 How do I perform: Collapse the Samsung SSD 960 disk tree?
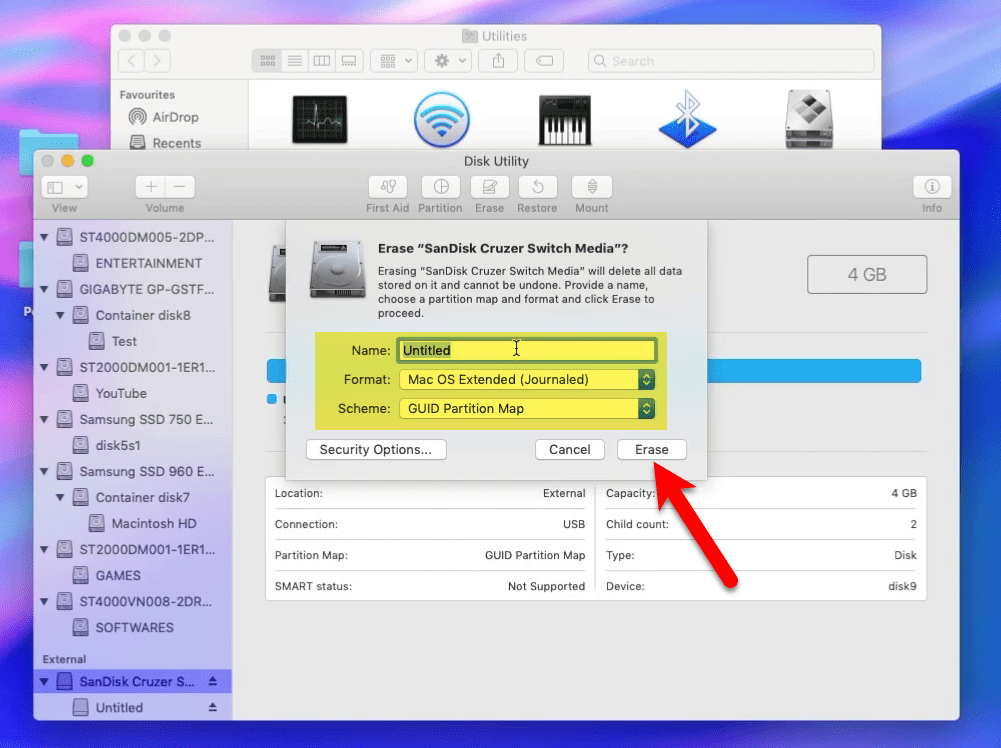pos(44,472)
